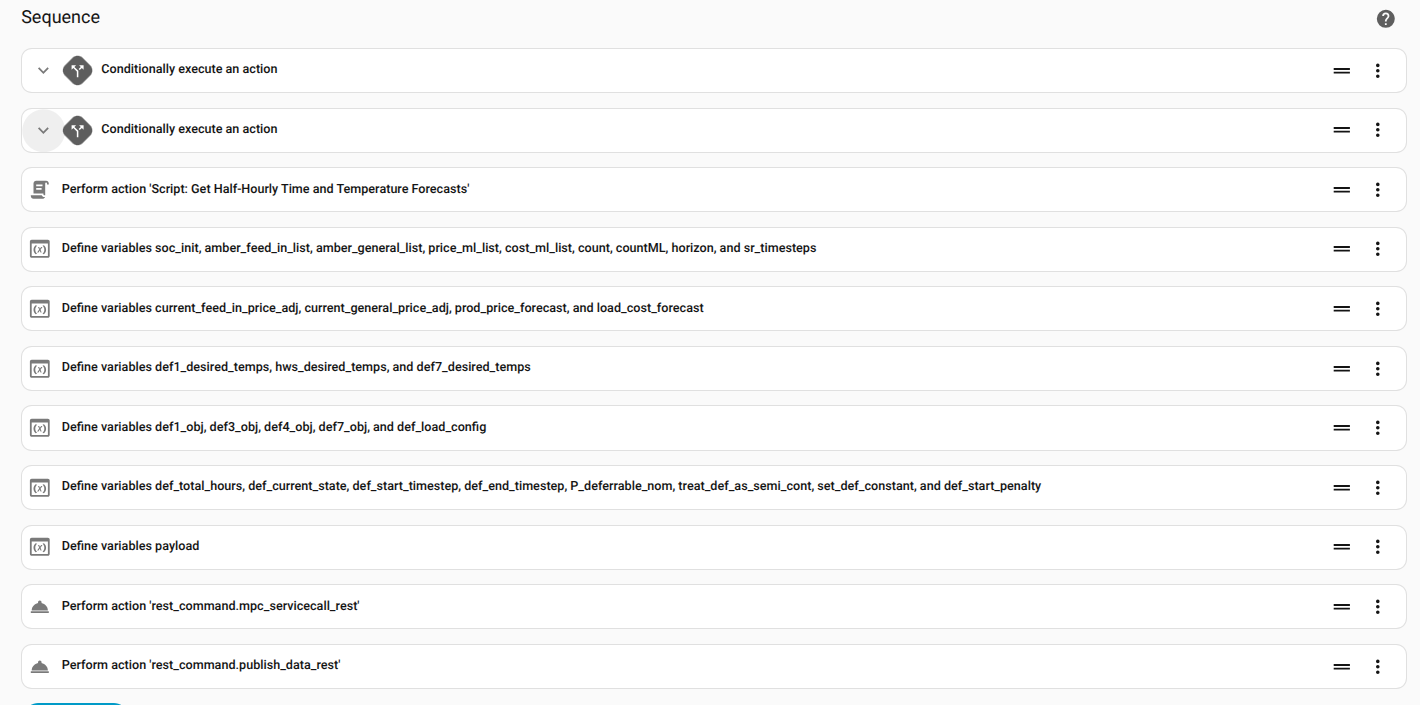
Task: Expand the second Conditionally execute action row
Action: pyautogui.click(x=43, y=131)
